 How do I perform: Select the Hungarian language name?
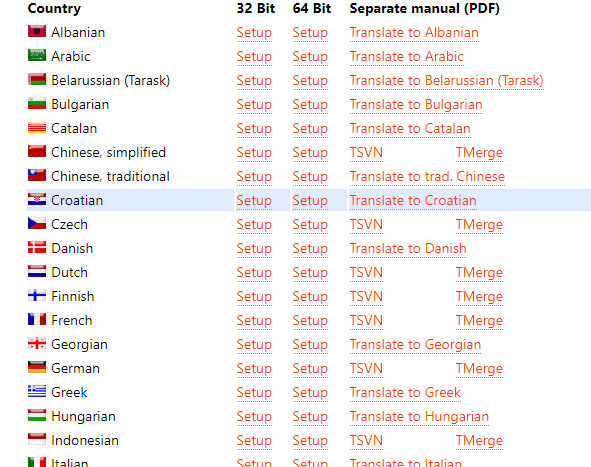tap(83, 417)
